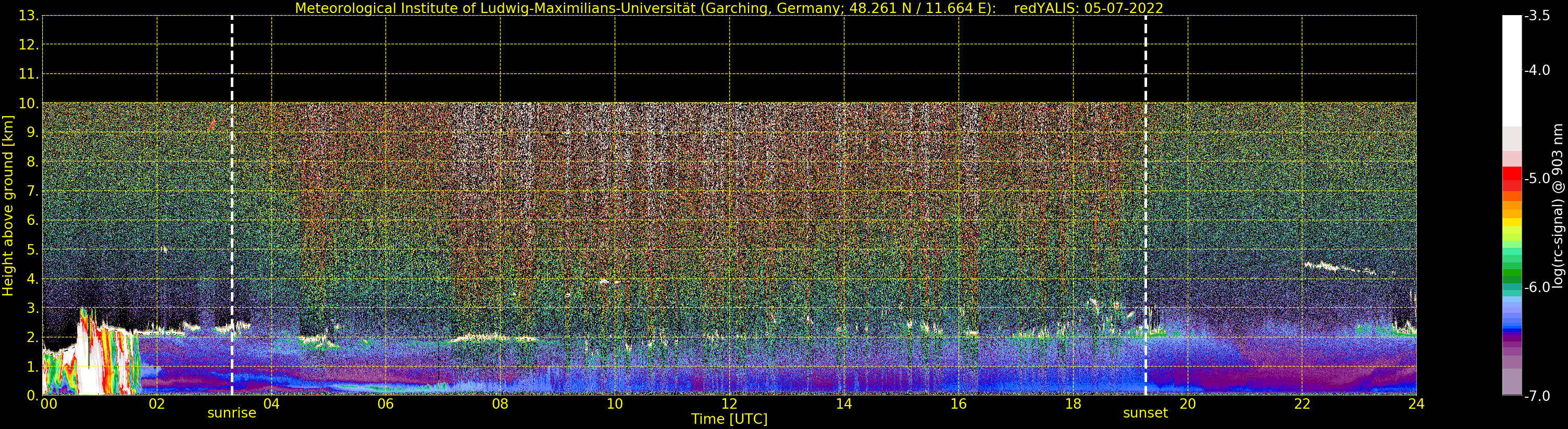Click the 11. height axis tick
This screenshot has height=429, width=1568.
(29, 74)
